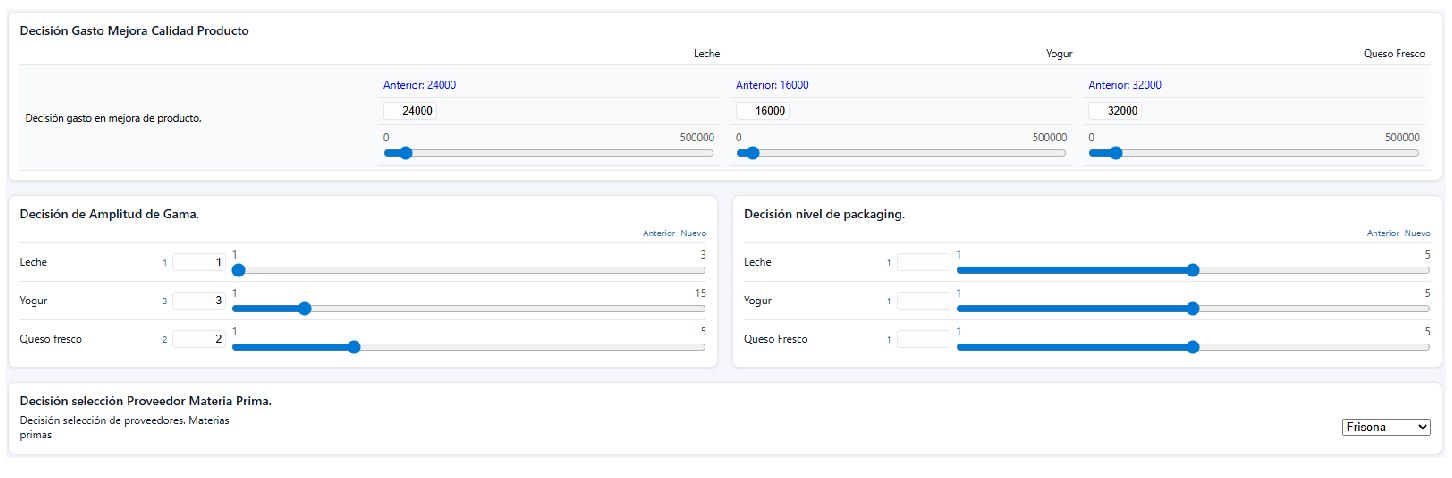Open the Frisona provider dropdown
The height and width of the screenshot is (478, 1452).
[x=1386, y=427]
